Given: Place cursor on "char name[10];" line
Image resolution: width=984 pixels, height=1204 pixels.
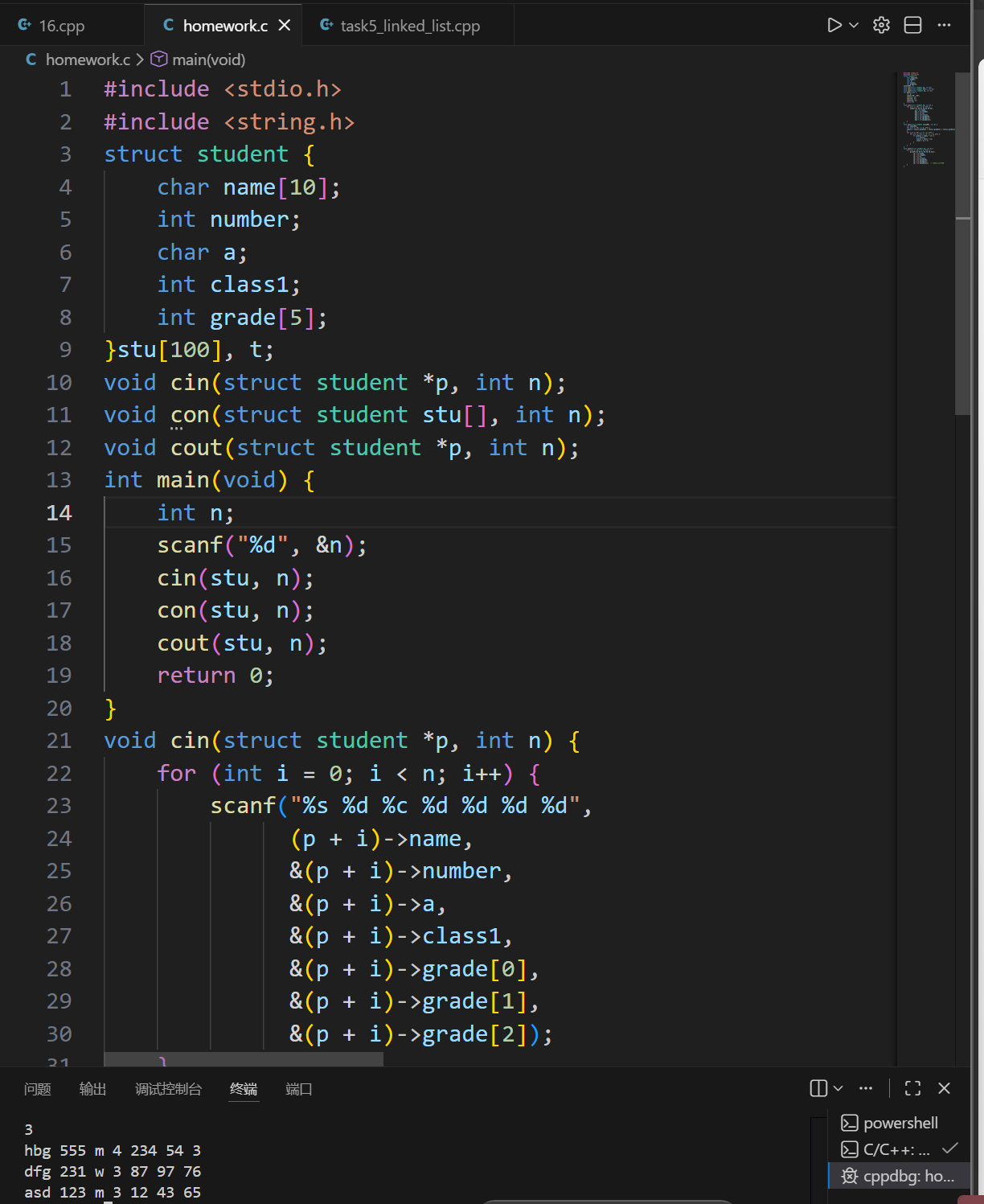Looking at the screenshot, I should pos(248,187).
